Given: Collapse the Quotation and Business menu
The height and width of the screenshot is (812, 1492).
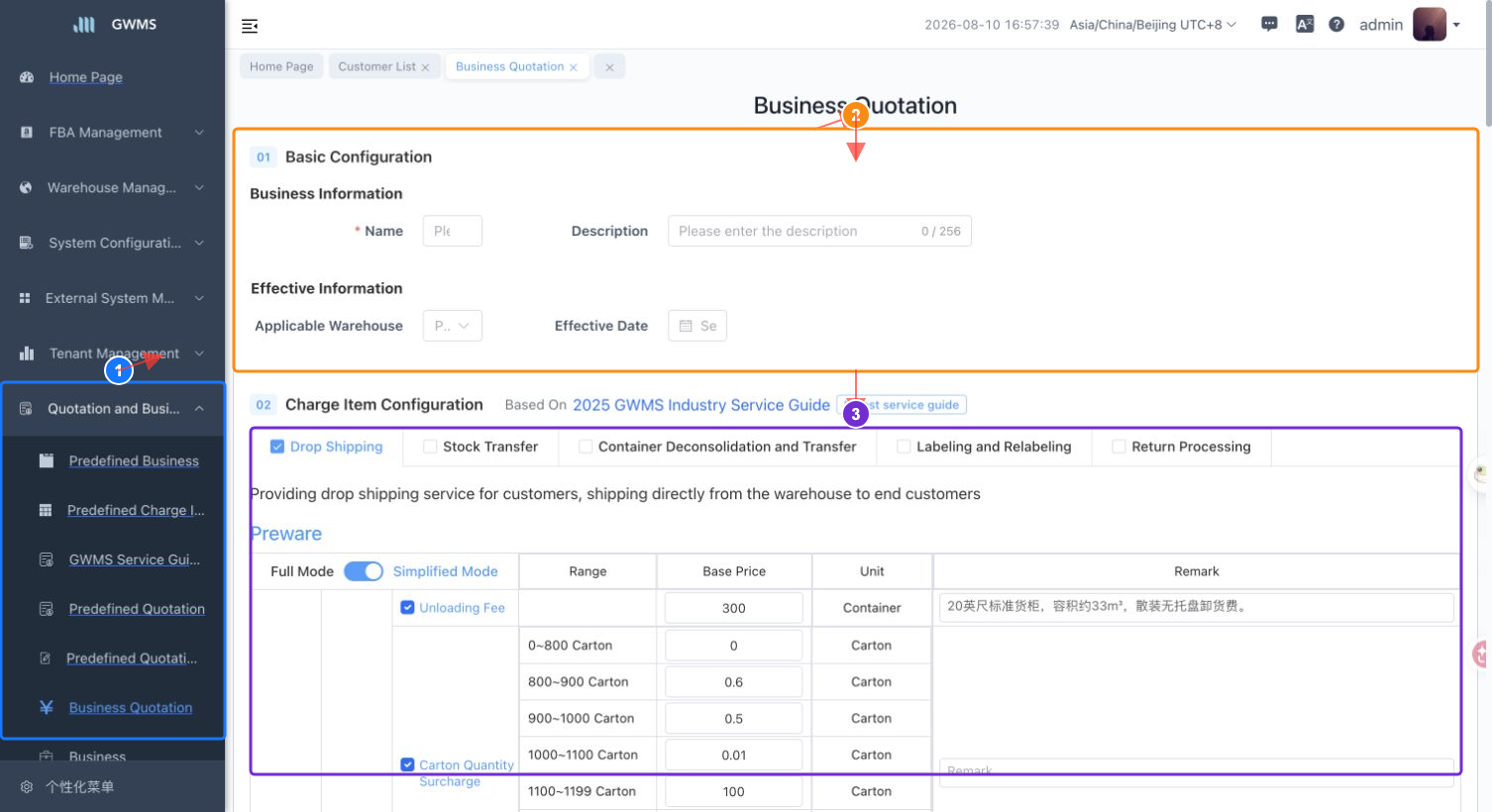Looking at the screenshot, I should pos(199,408).
